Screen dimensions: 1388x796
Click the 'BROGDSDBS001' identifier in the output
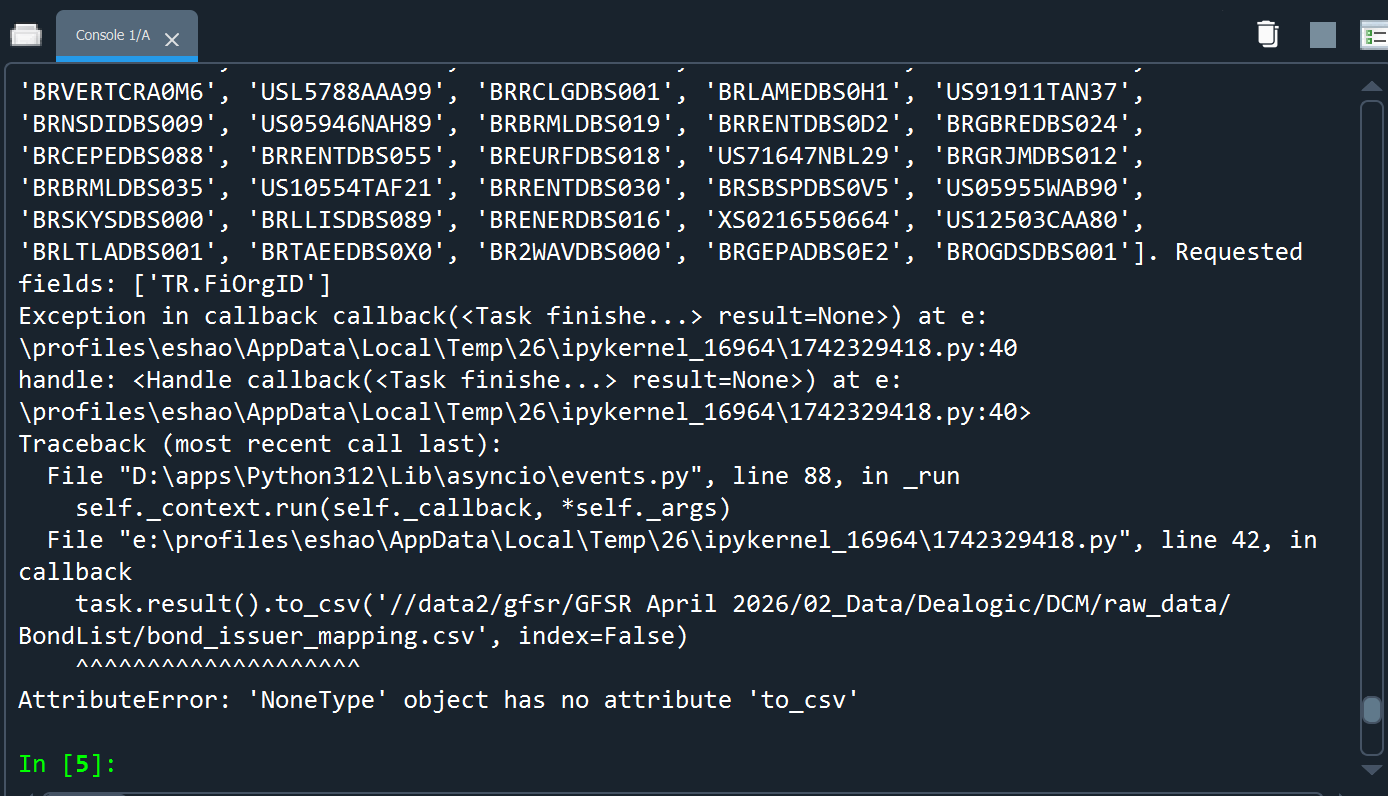click(x=1030, y=252)
